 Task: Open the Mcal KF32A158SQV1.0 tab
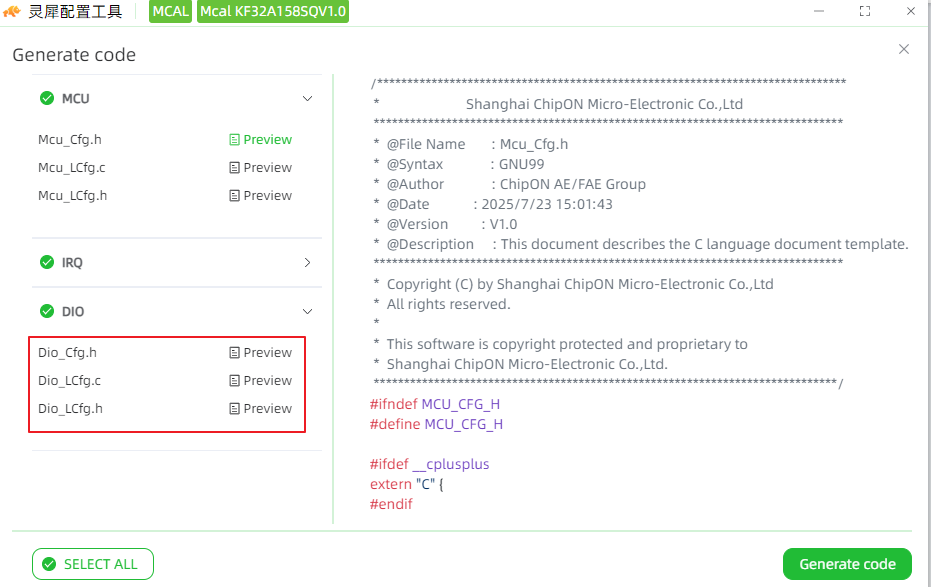coord(273,11)
